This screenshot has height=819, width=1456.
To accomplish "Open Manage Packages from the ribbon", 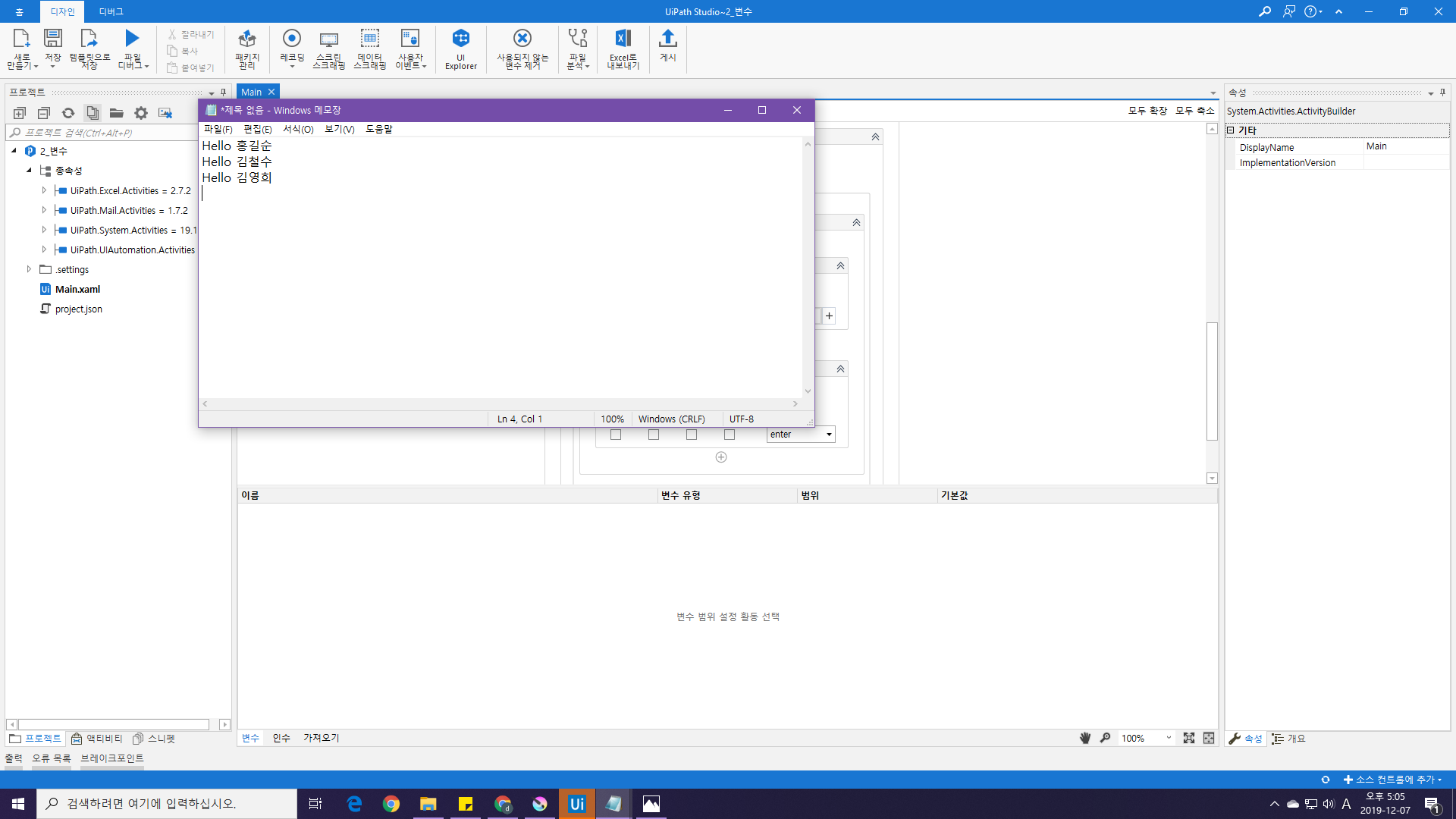I will 247,39.
